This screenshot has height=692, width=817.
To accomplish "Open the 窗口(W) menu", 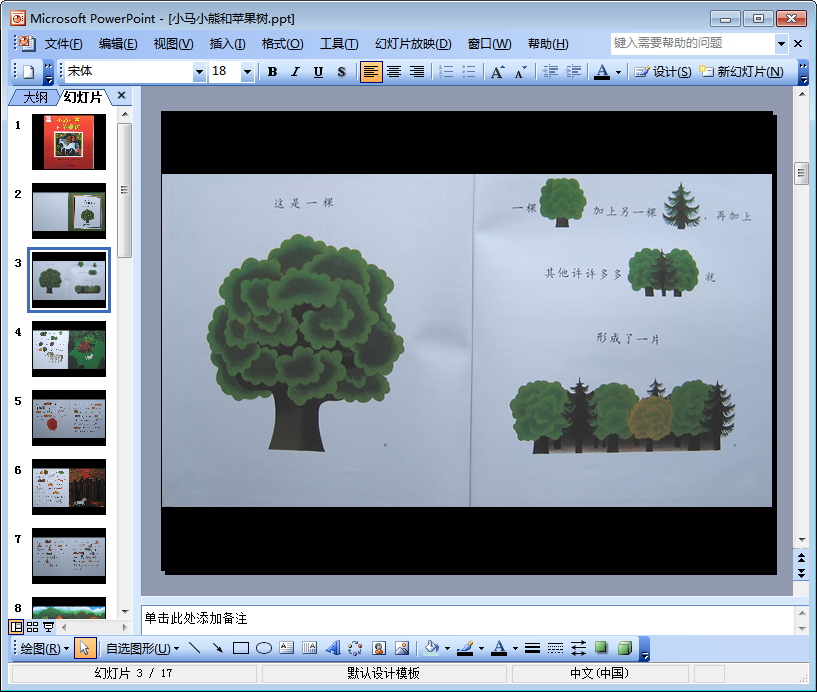I will point(489,44).
